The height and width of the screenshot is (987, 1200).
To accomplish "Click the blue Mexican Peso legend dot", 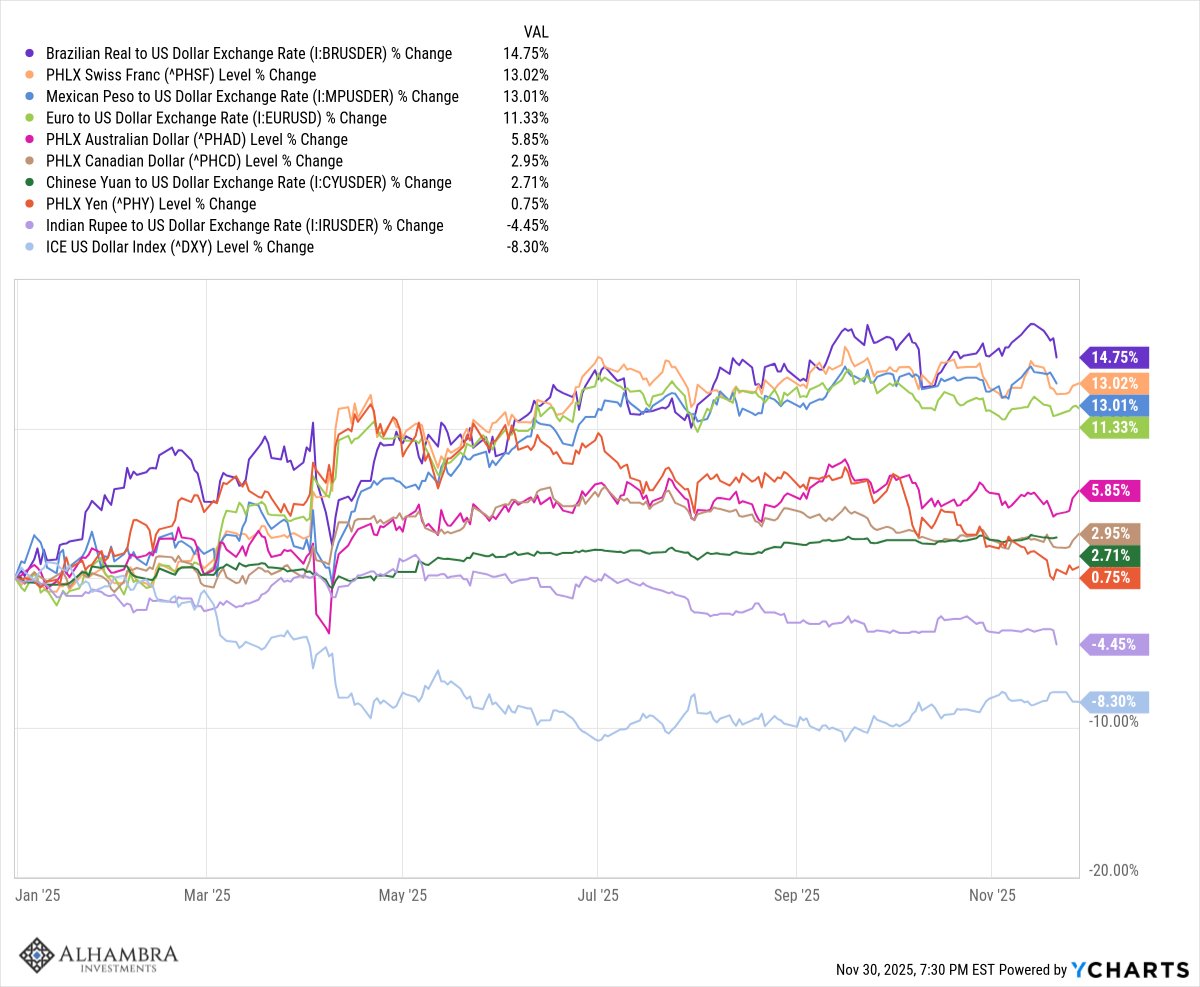I will tap(31, 96).
